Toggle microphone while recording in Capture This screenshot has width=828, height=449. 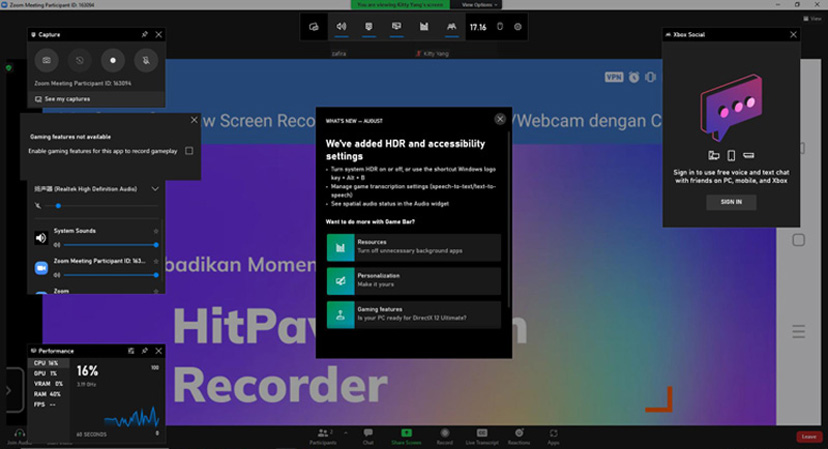146,60
